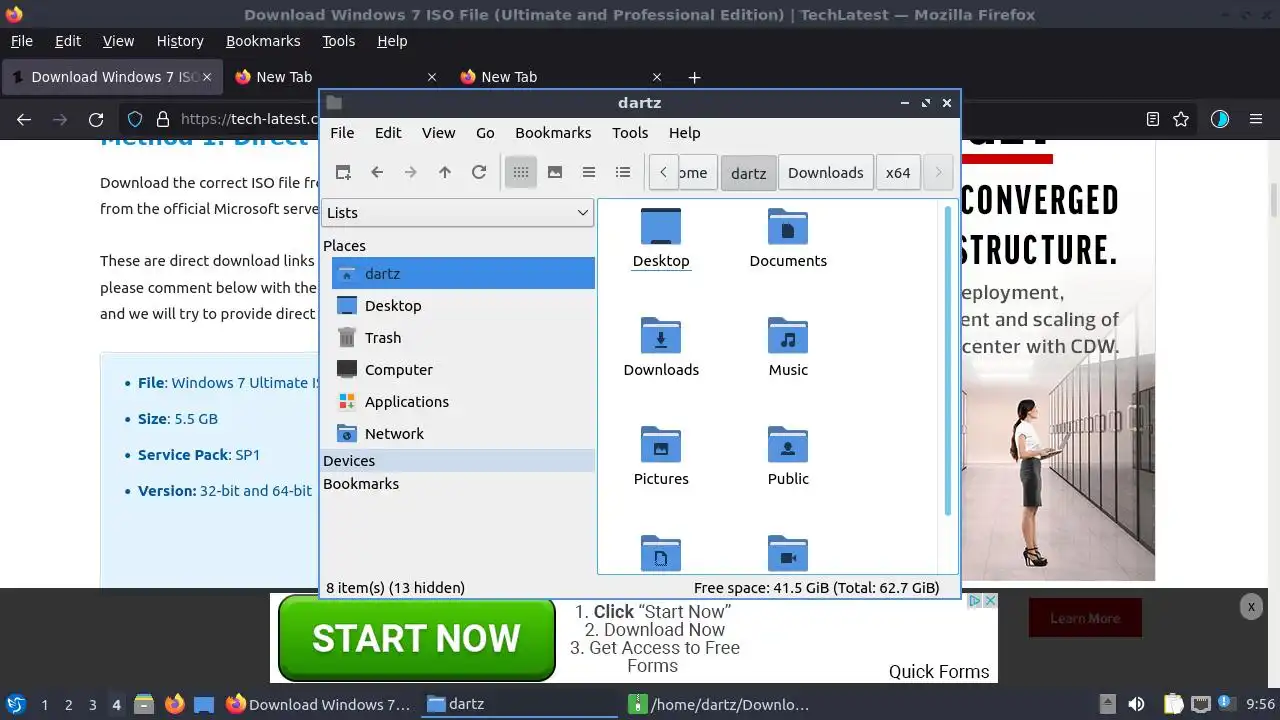Close the Download Windows 7 ISO tab
1280x720 pixels.
coord(207,77)
